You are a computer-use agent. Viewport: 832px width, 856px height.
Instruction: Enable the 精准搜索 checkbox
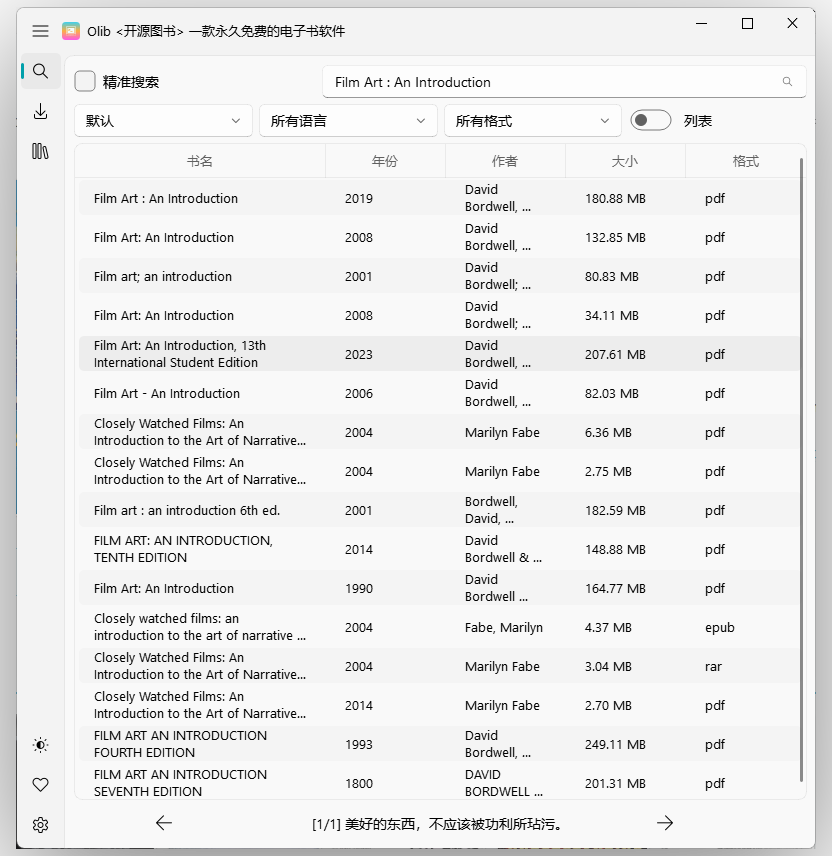click(x=85, y=81)
